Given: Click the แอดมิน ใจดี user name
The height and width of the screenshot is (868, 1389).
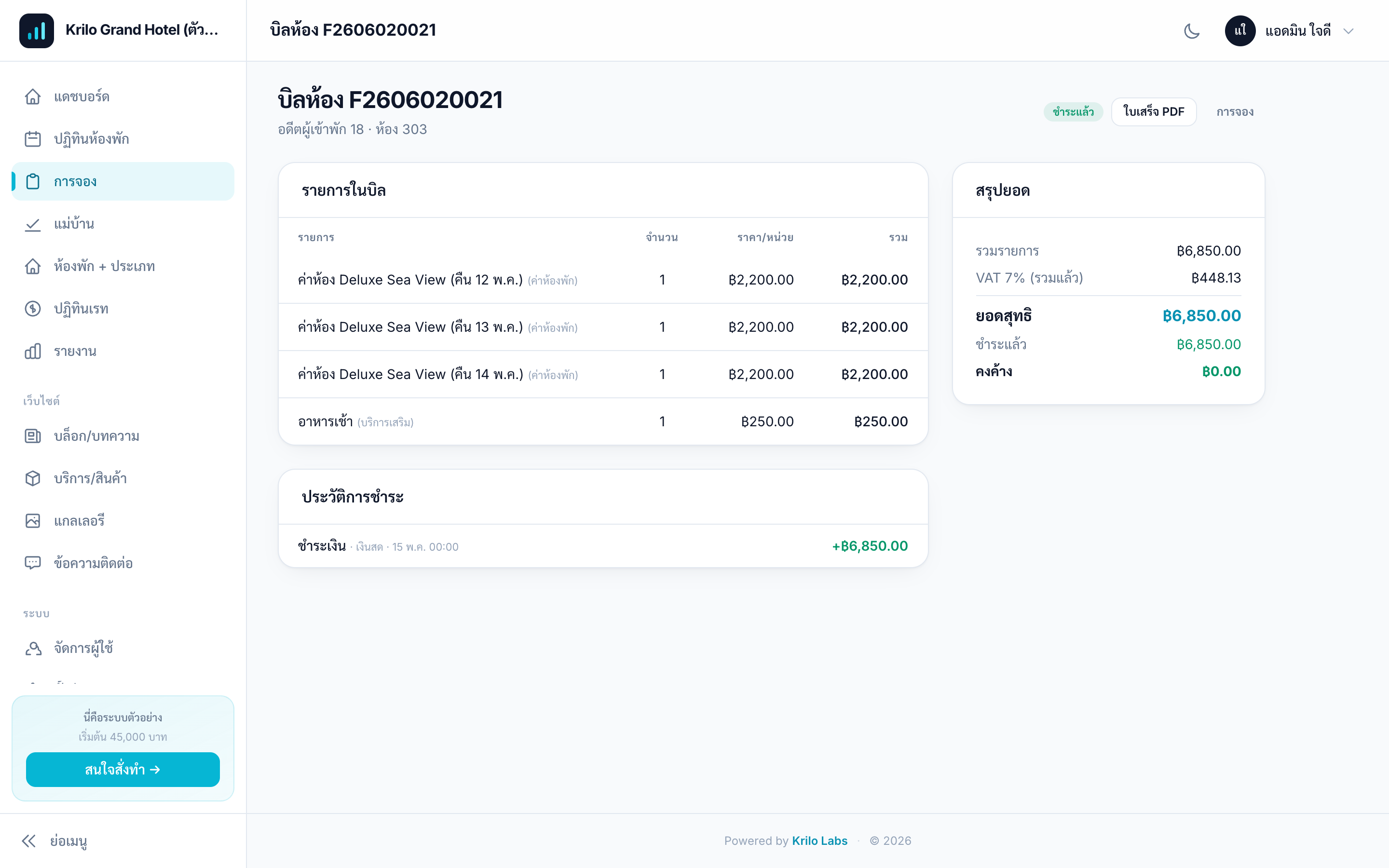Looking at the screenshot, I should point(1298,31).
